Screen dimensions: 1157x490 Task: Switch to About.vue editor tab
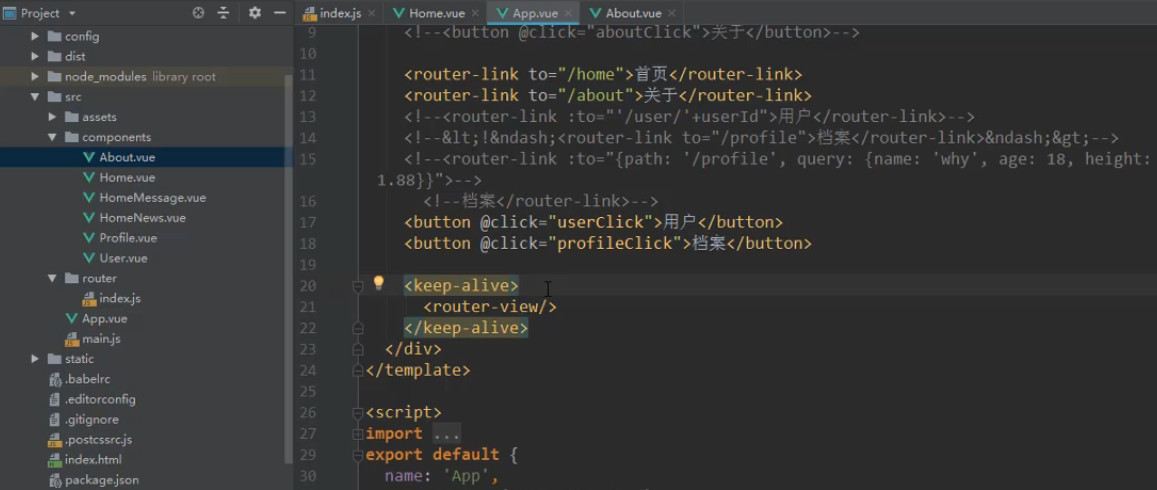[x=632, y=13]
